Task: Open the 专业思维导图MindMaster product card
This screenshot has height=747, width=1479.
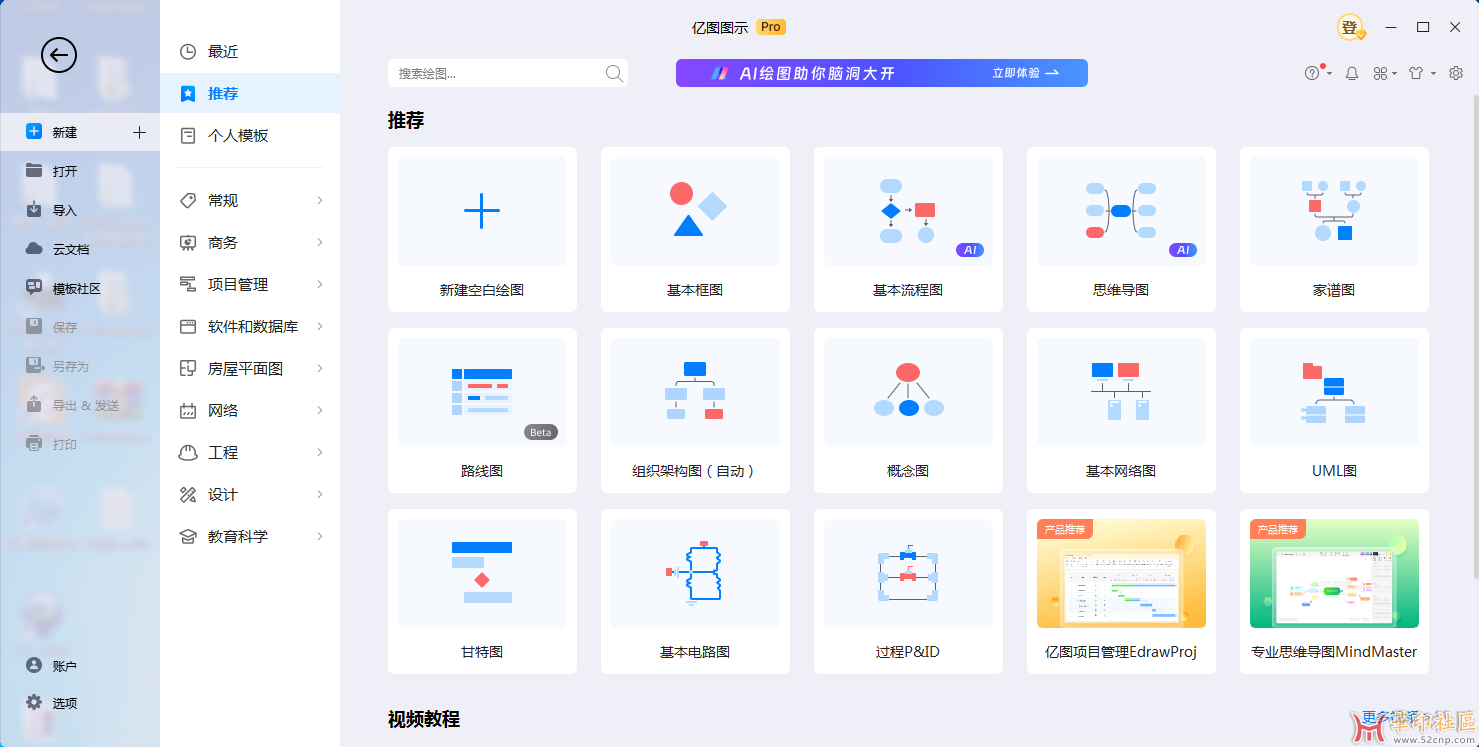Action: point(1334,592)
